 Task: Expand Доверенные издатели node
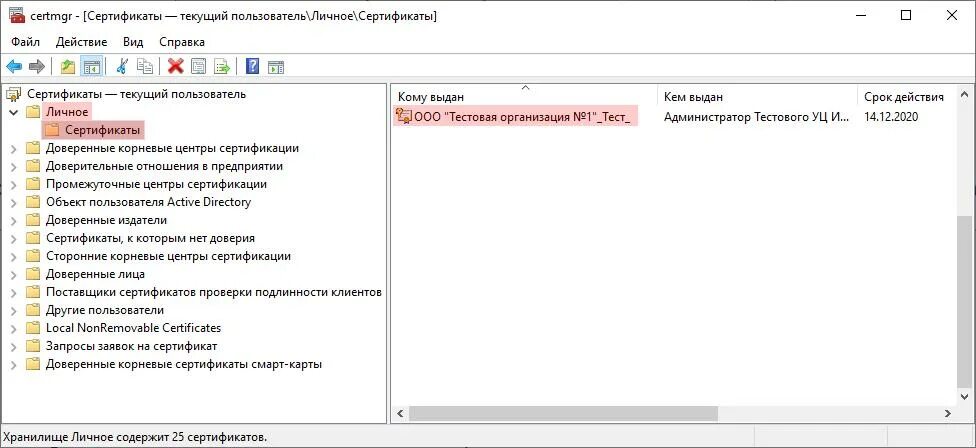13,221
